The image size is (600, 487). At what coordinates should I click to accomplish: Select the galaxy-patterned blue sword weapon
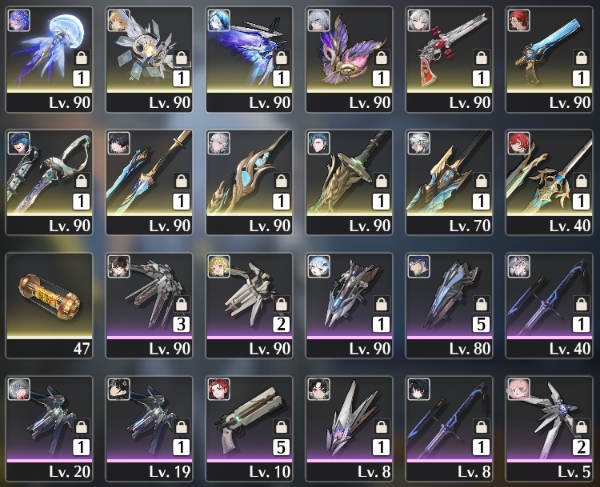249,59
